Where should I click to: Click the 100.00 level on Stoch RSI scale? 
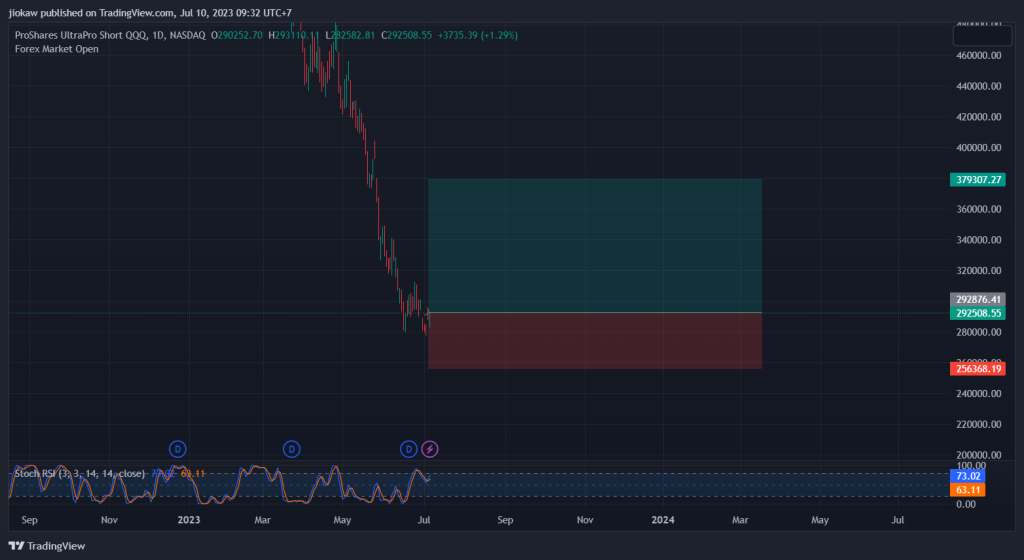970,466
